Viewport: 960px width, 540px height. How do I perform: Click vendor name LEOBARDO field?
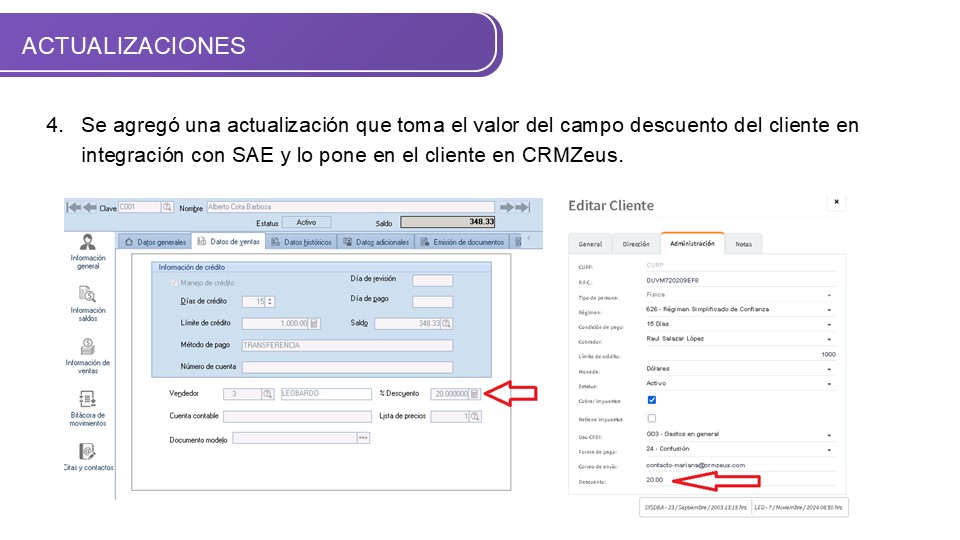coord(326,394)
